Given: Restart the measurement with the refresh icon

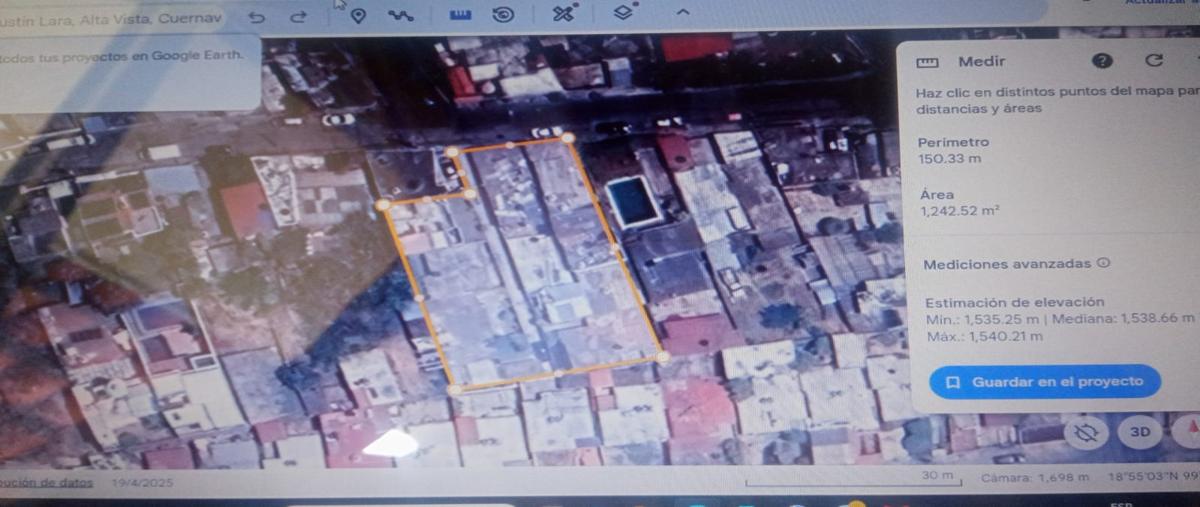Looking at the screenshot, I should tap(1153, 60).
